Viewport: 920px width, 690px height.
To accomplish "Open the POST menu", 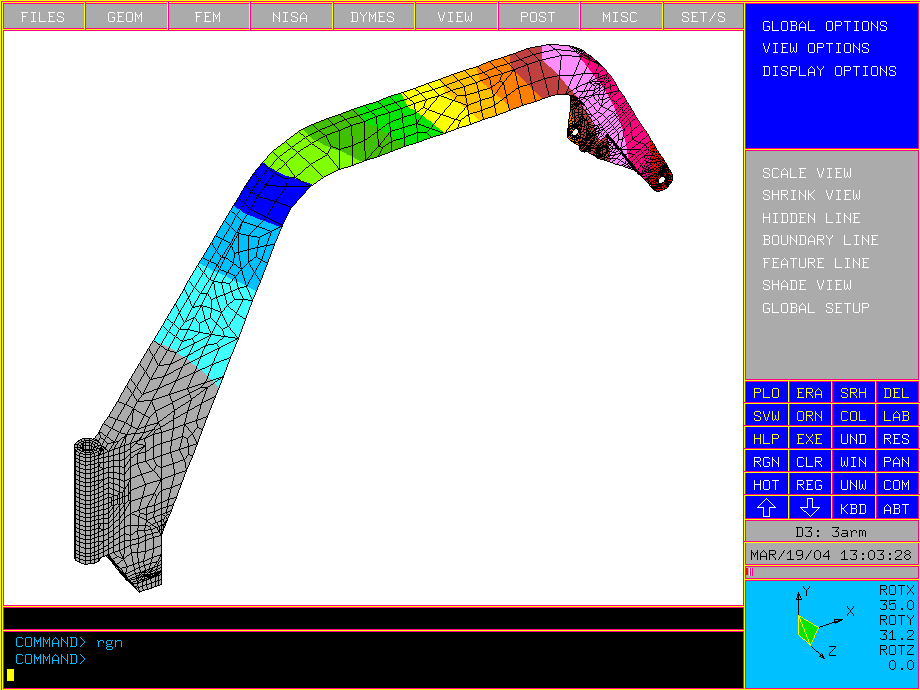I will click(537, 17).
